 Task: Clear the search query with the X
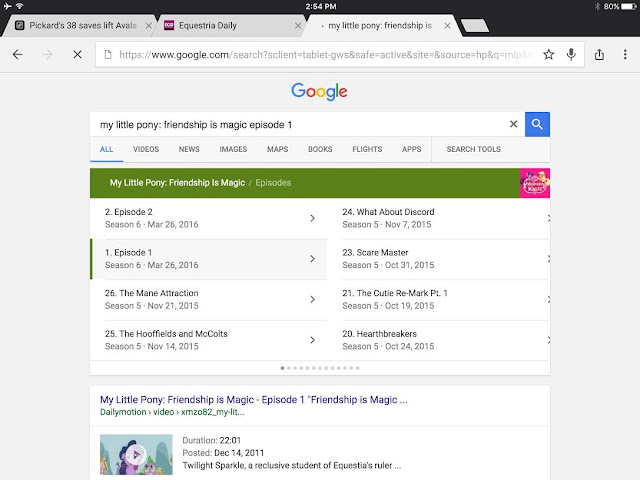coord(513,124)
